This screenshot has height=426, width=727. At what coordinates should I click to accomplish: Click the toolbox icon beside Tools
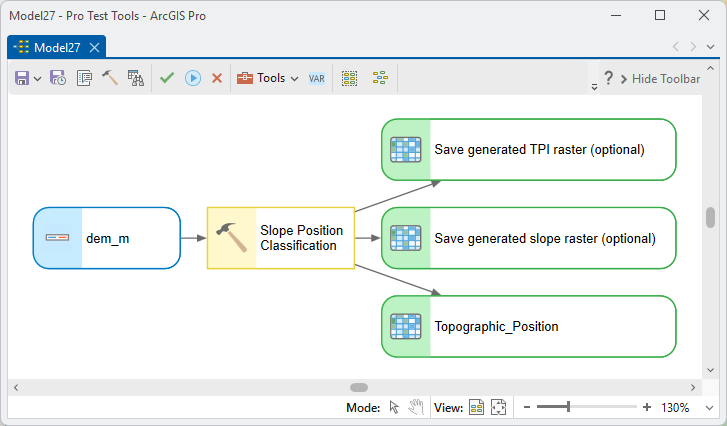(x=245, y=78)
